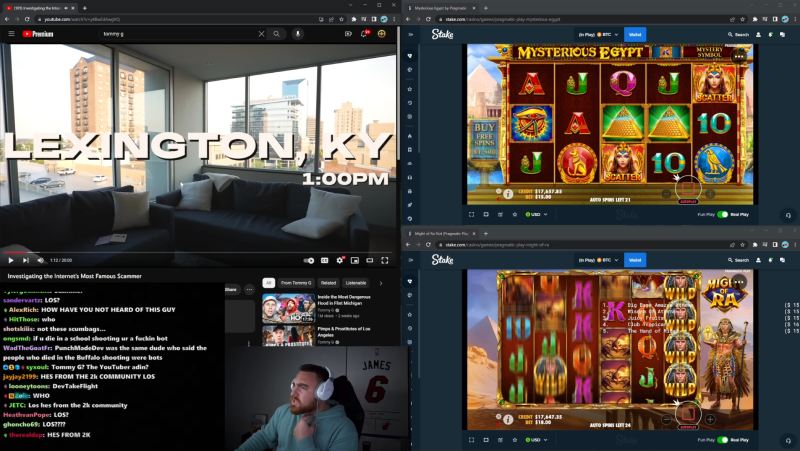The width and height of the screenshot is (800, 451).
Task: Toggle Fun Play/Real Play in Mysterious Egypt window
Action: coord(722,214)
